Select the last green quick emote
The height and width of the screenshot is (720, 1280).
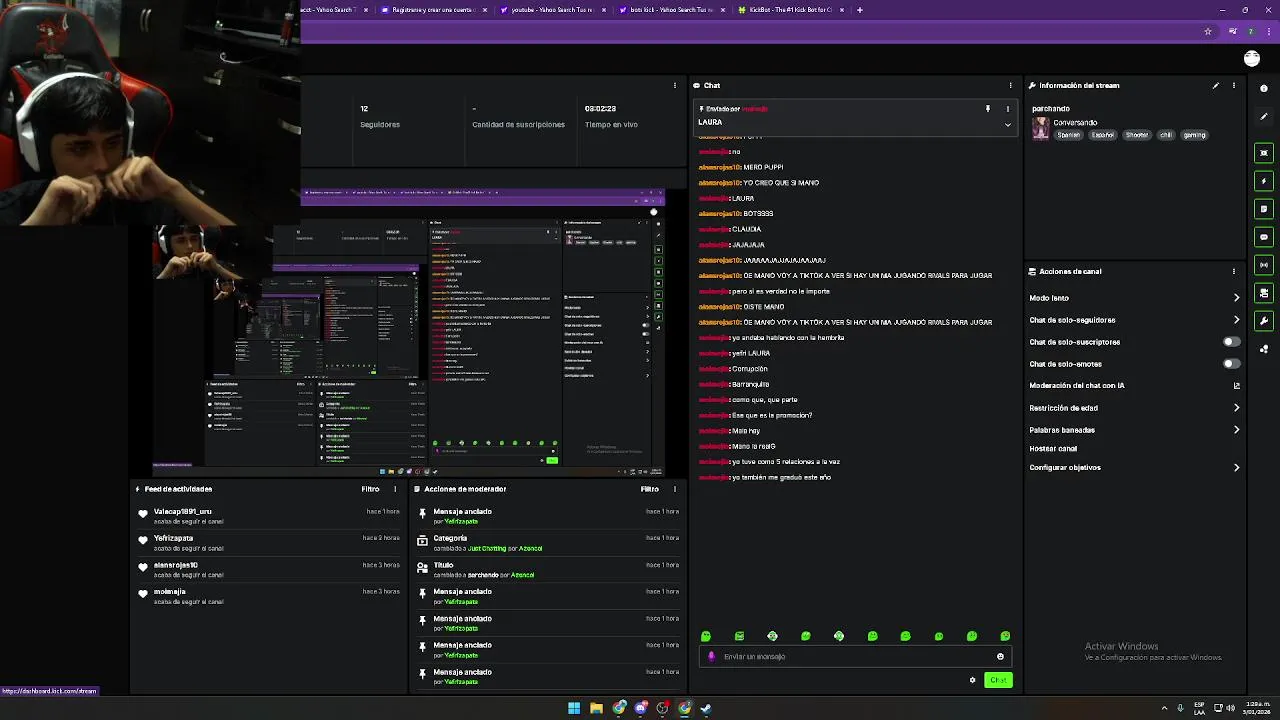pyautogui.click(x=1005, y=636)
